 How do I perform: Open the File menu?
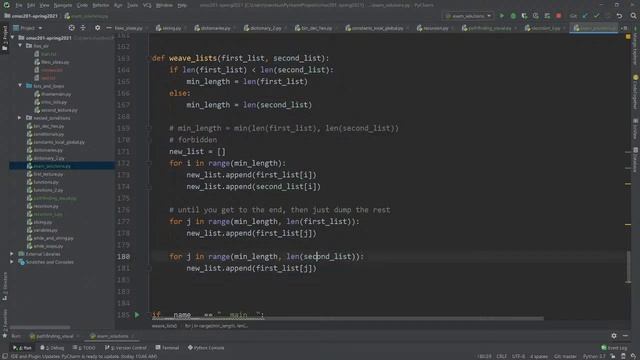coord(19,5)
